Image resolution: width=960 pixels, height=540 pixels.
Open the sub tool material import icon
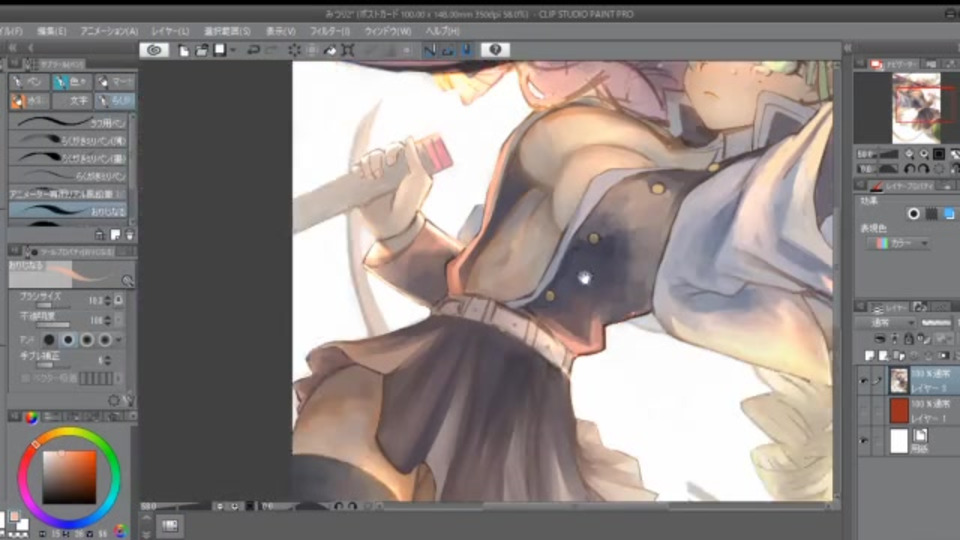(x=100, y=234)
